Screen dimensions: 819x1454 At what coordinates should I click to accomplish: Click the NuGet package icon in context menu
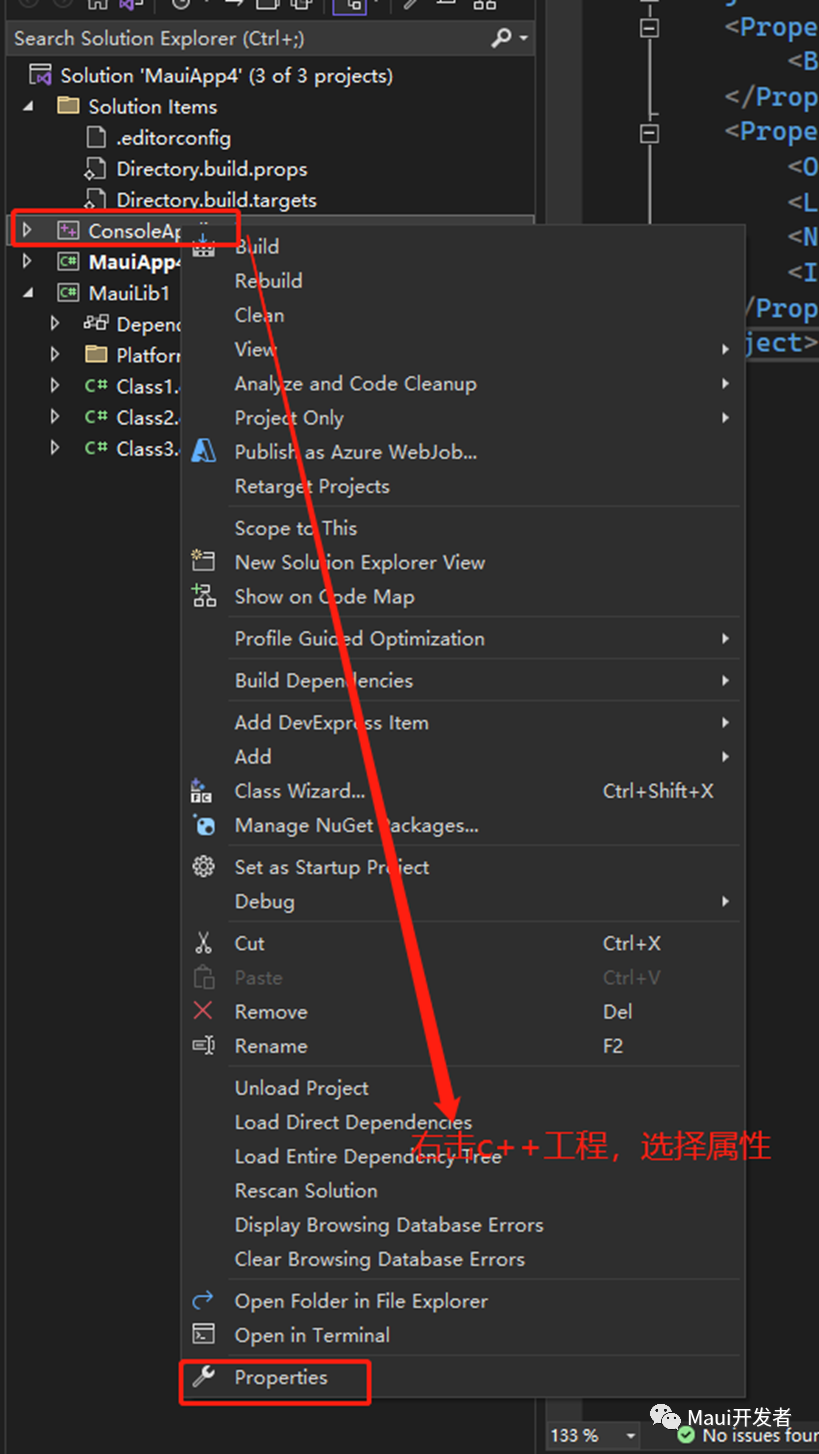[203, 825]
